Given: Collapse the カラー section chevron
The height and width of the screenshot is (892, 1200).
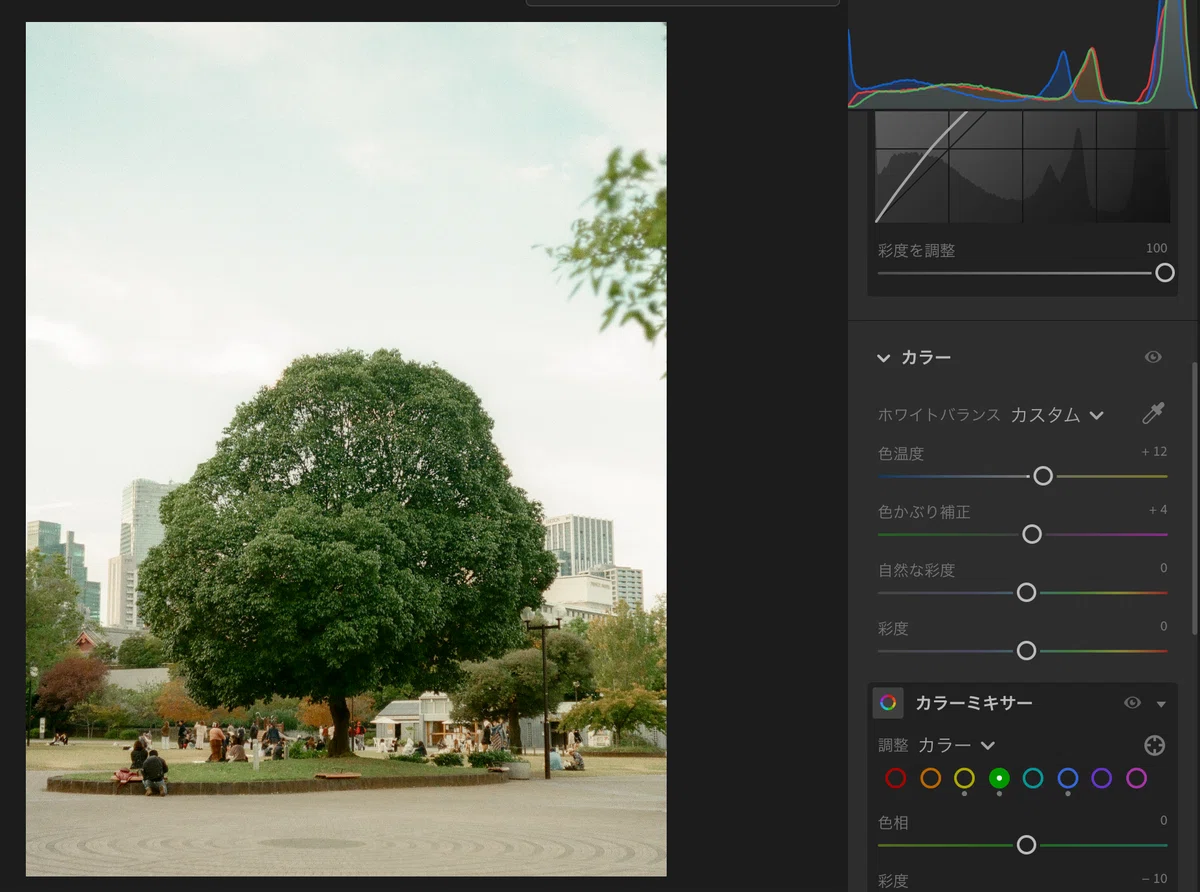Looking at the screenshot, I should click(883, 358).
